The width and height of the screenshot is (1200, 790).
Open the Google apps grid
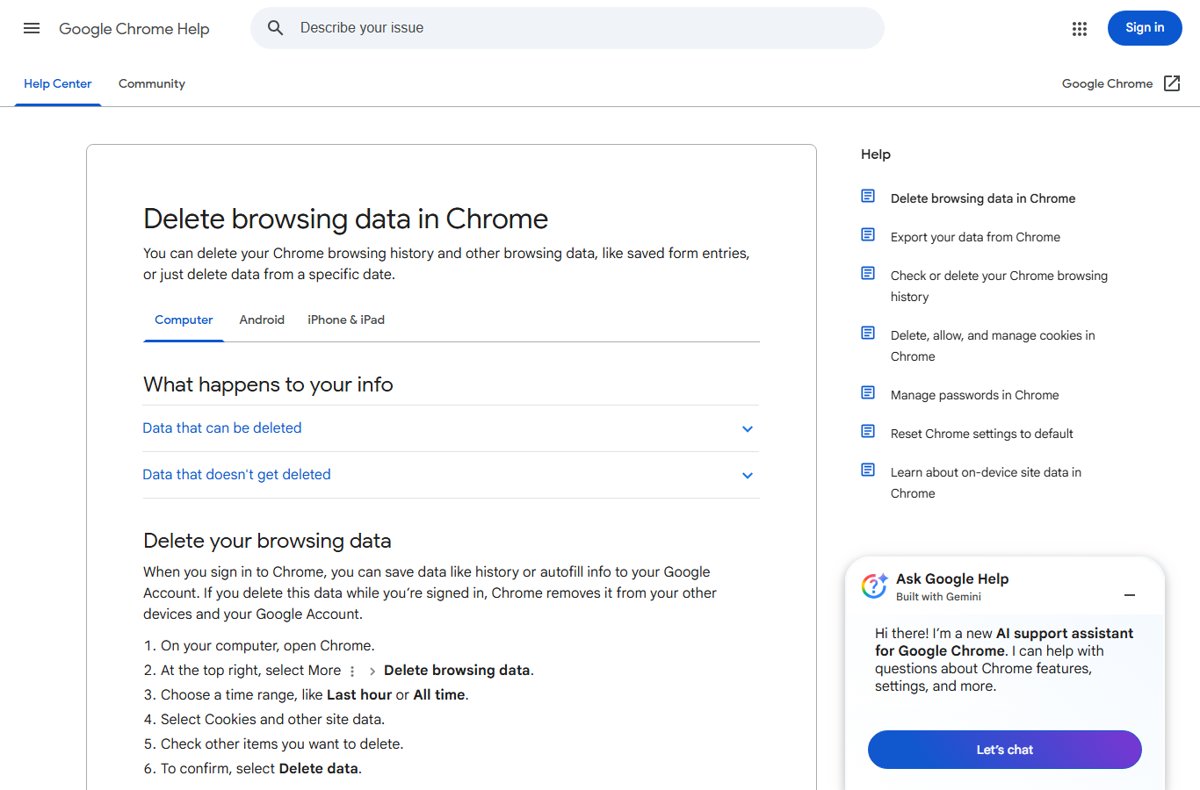1079,29
